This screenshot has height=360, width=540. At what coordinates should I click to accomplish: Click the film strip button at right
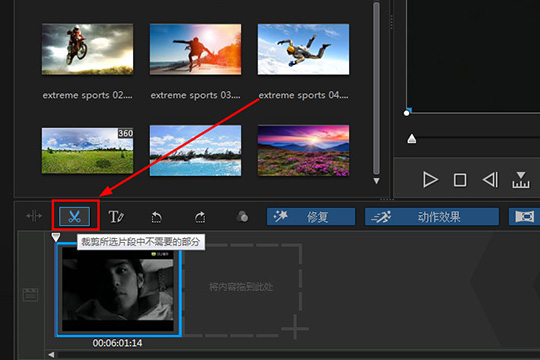(x=524, y=217)
